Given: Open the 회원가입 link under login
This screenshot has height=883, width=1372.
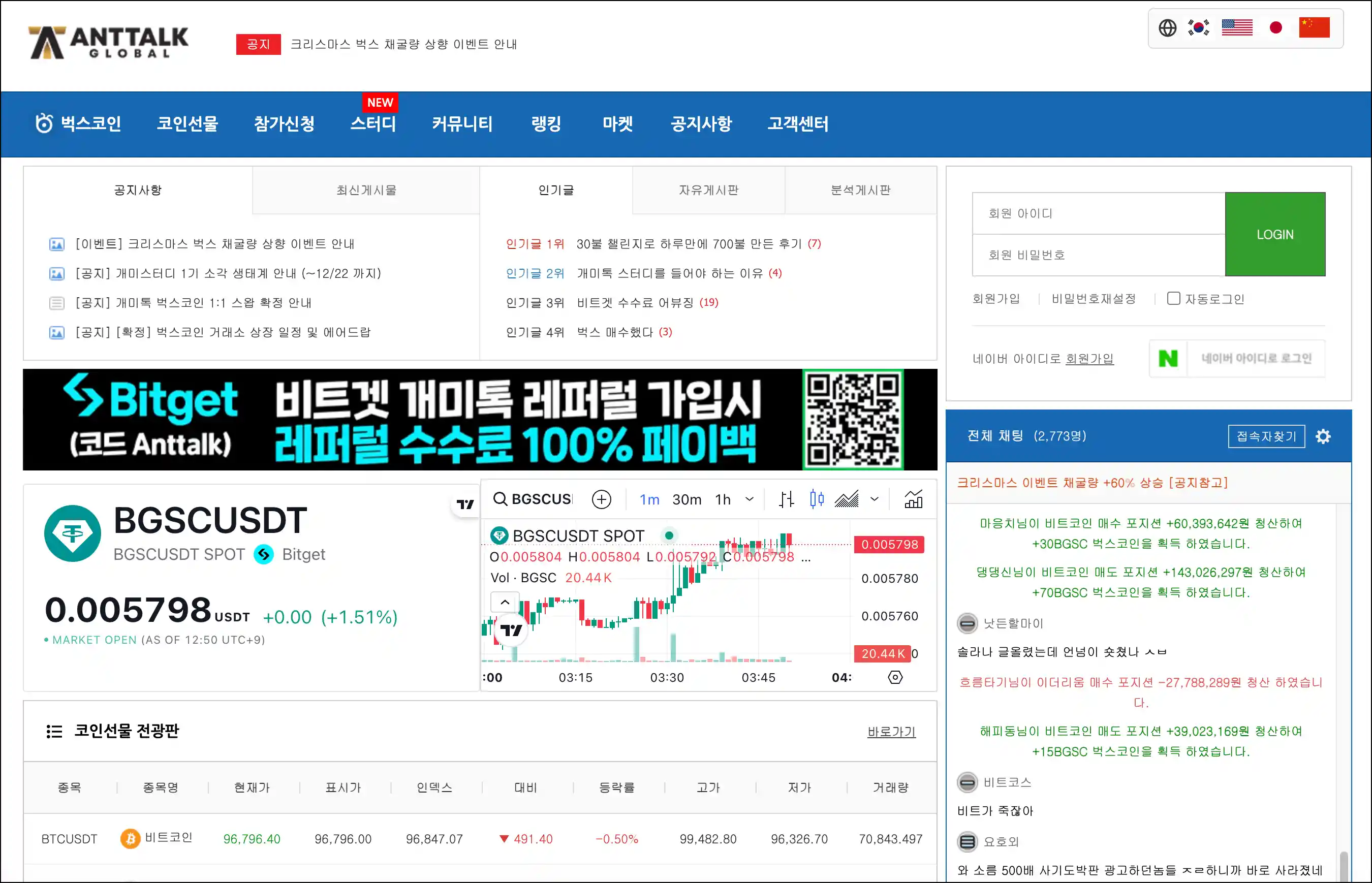Looking at the screenshot, I should point(996,299).
